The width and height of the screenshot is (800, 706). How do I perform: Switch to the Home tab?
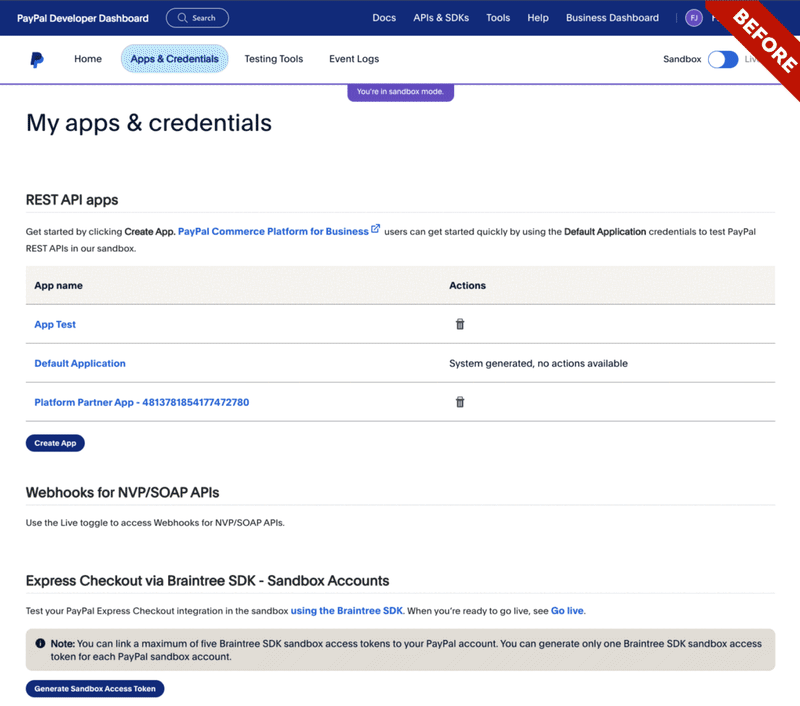click(88, 59)
